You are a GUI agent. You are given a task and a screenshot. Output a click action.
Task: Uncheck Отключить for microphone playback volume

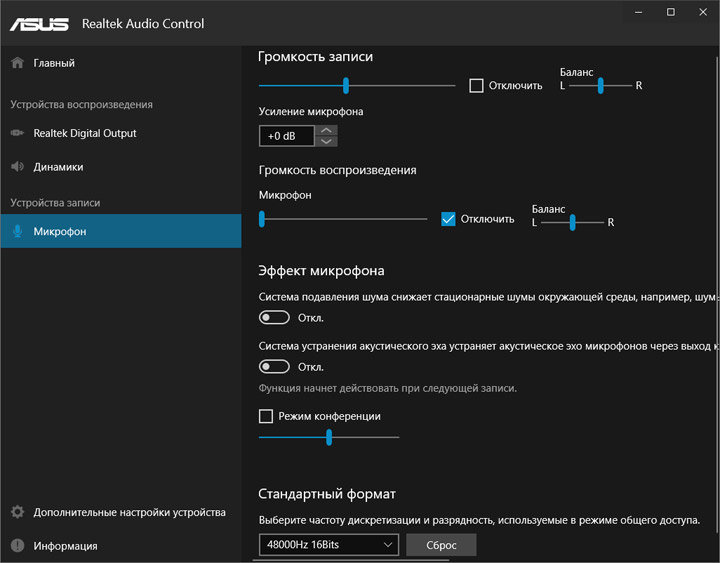tap(448, 219)
